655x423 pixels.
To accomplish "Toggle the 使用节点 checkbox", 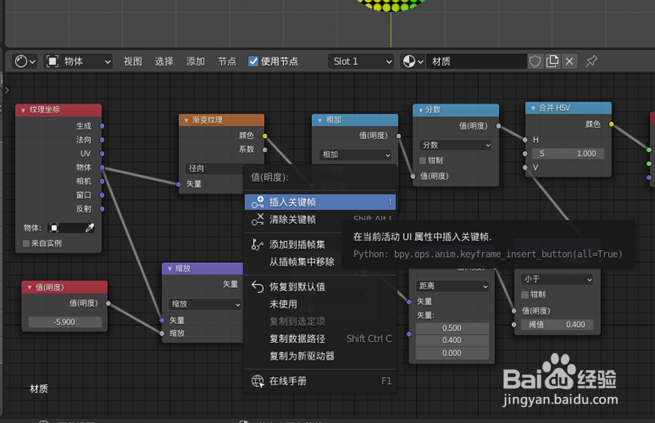I will pos(253,61).
